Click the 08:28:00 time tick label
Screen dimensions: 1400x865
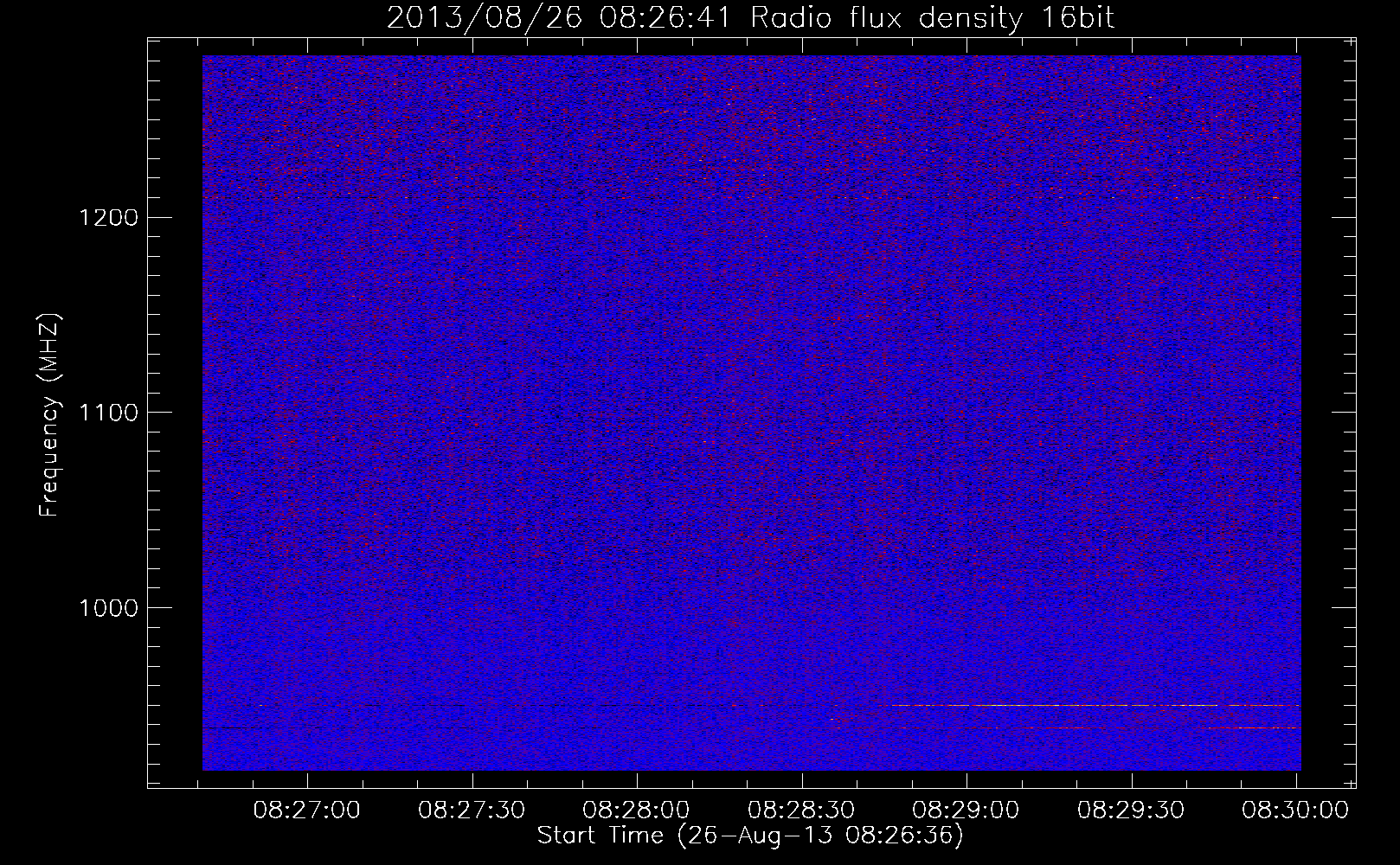click(636, 811)
